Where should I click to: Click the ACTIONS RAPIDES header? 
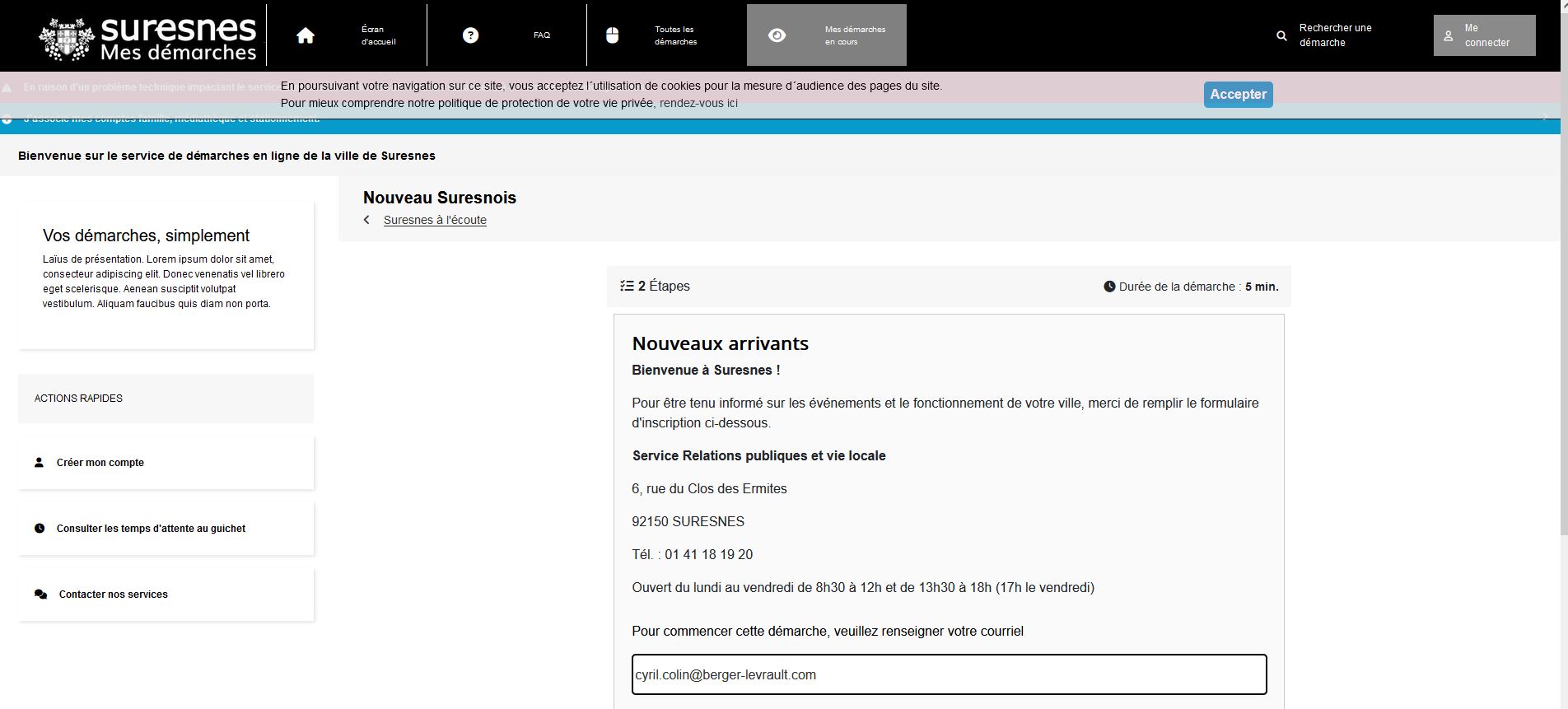click(x=166, y=399)
